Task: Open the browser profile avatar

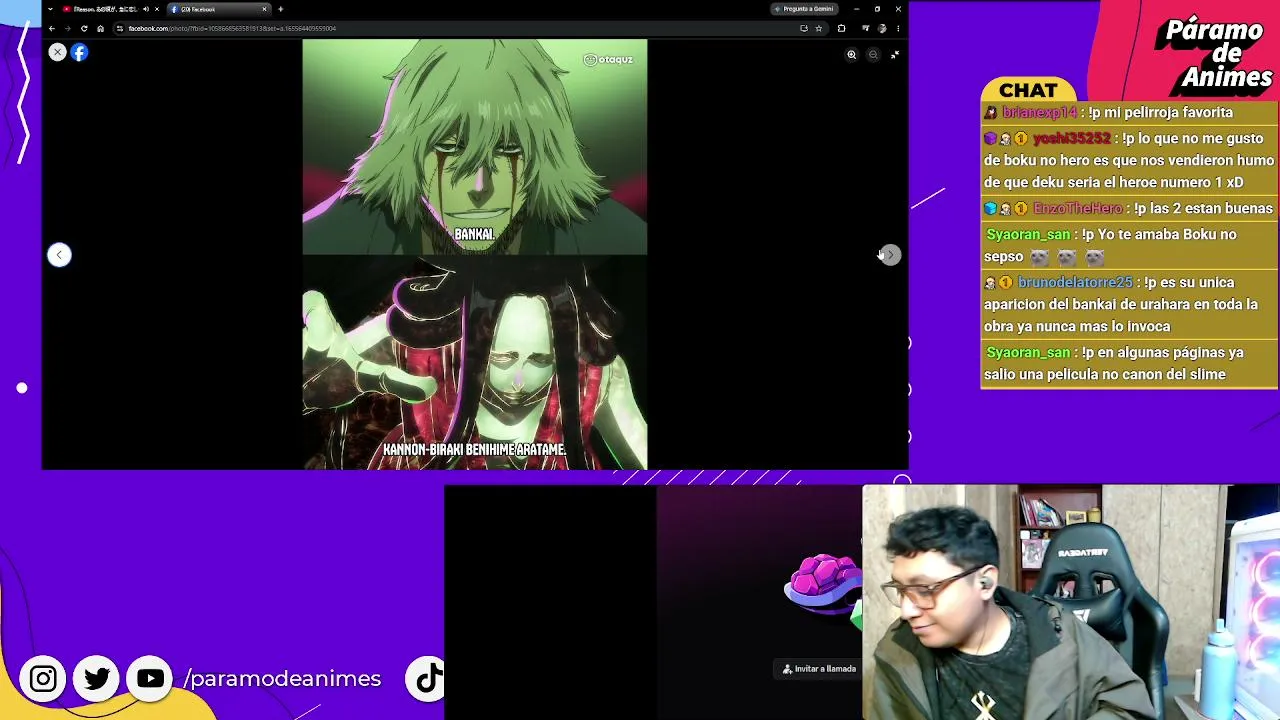Action: [880, 28]
